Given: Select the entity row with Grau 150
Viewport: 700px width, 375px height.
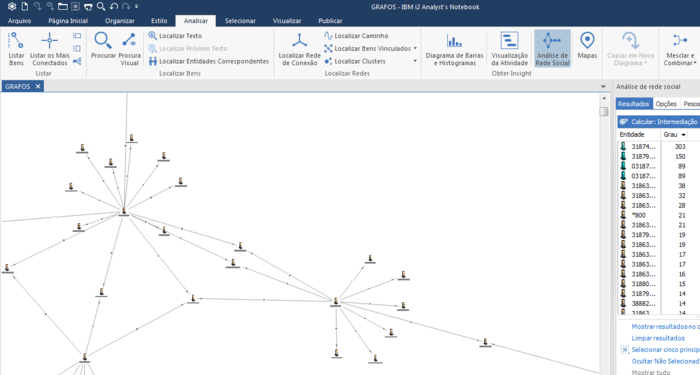Looking at the screenshot, I should pos(658,156).
